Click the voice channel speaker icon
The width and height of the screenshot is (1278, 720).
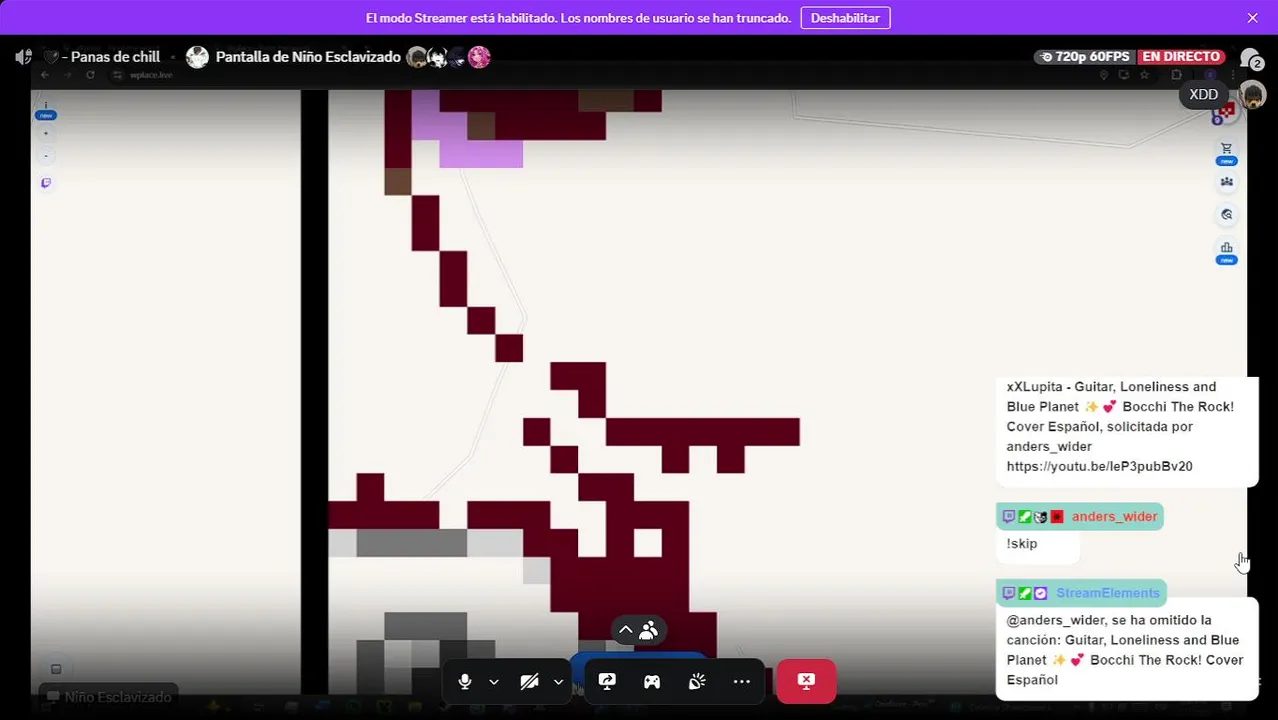pyautogui.click(x=24, y=57)
